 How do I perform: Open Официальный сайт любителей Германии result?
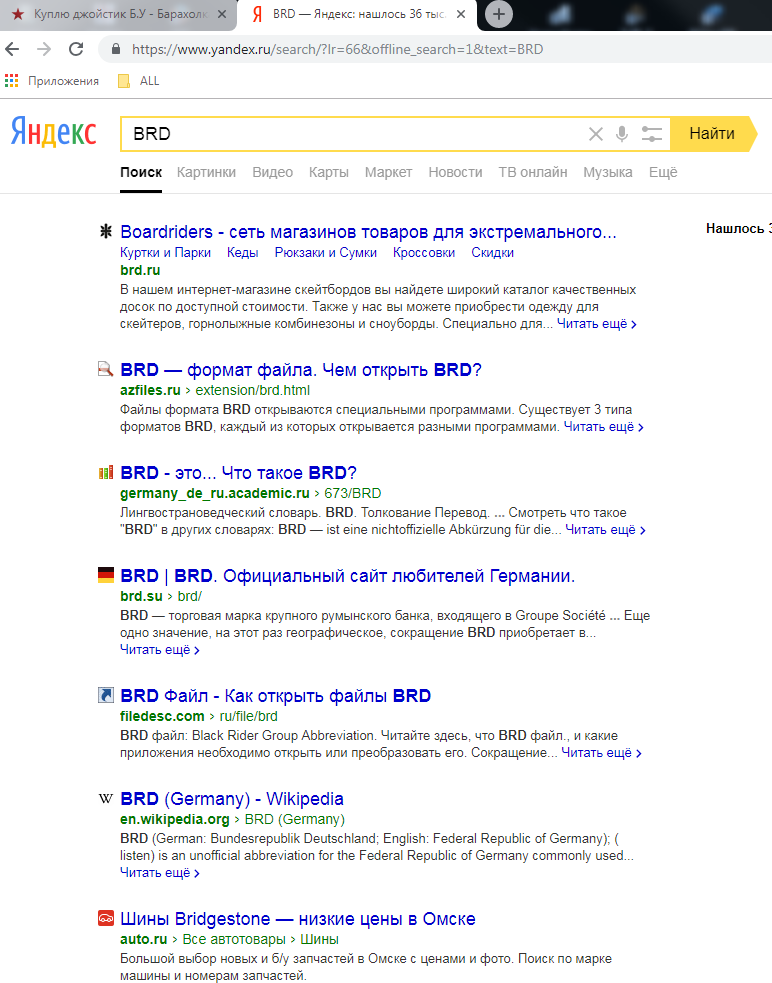coord(347,576)
